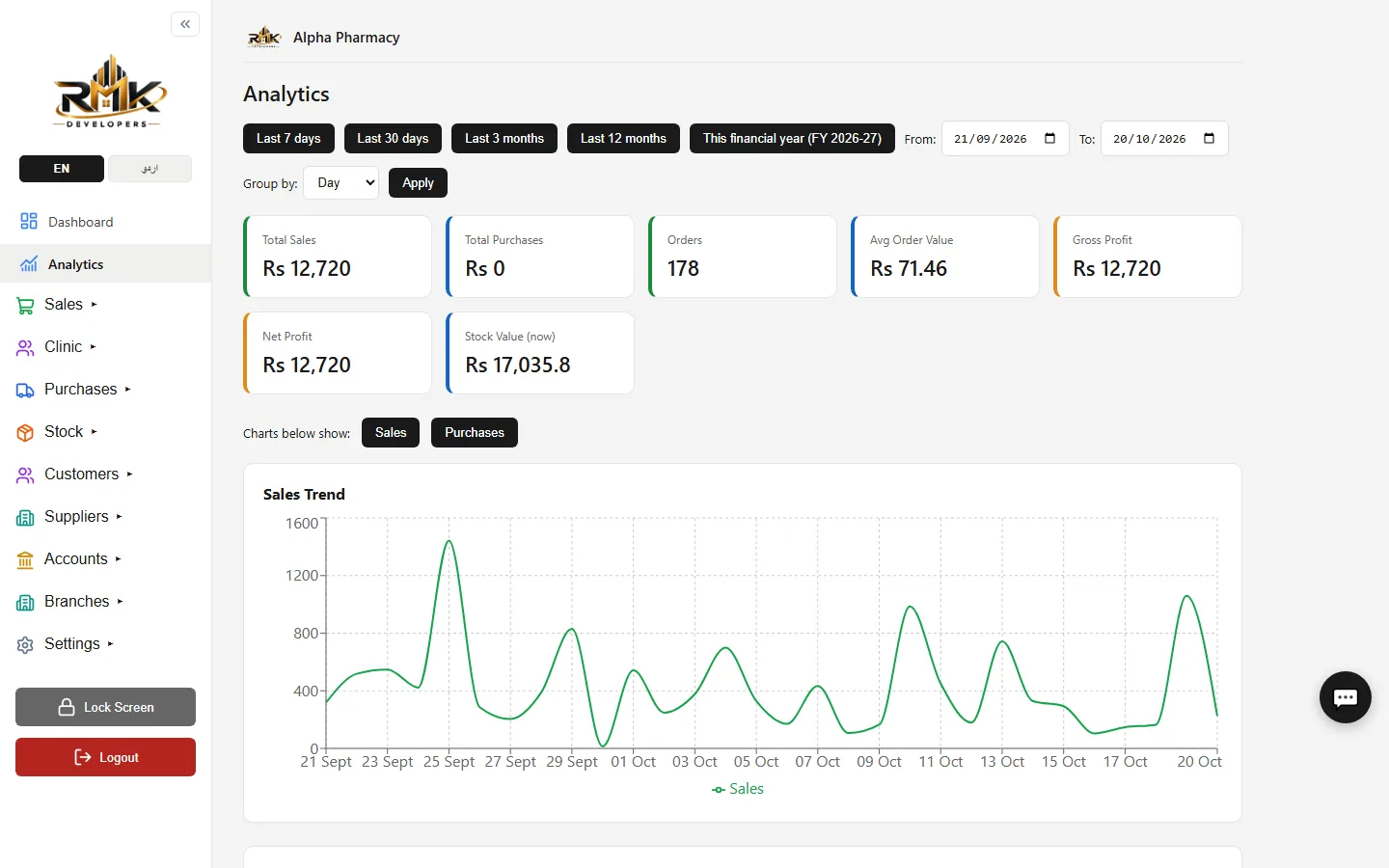Select Last 7 days range
The image size is (1389, 868).
[288, 138]
